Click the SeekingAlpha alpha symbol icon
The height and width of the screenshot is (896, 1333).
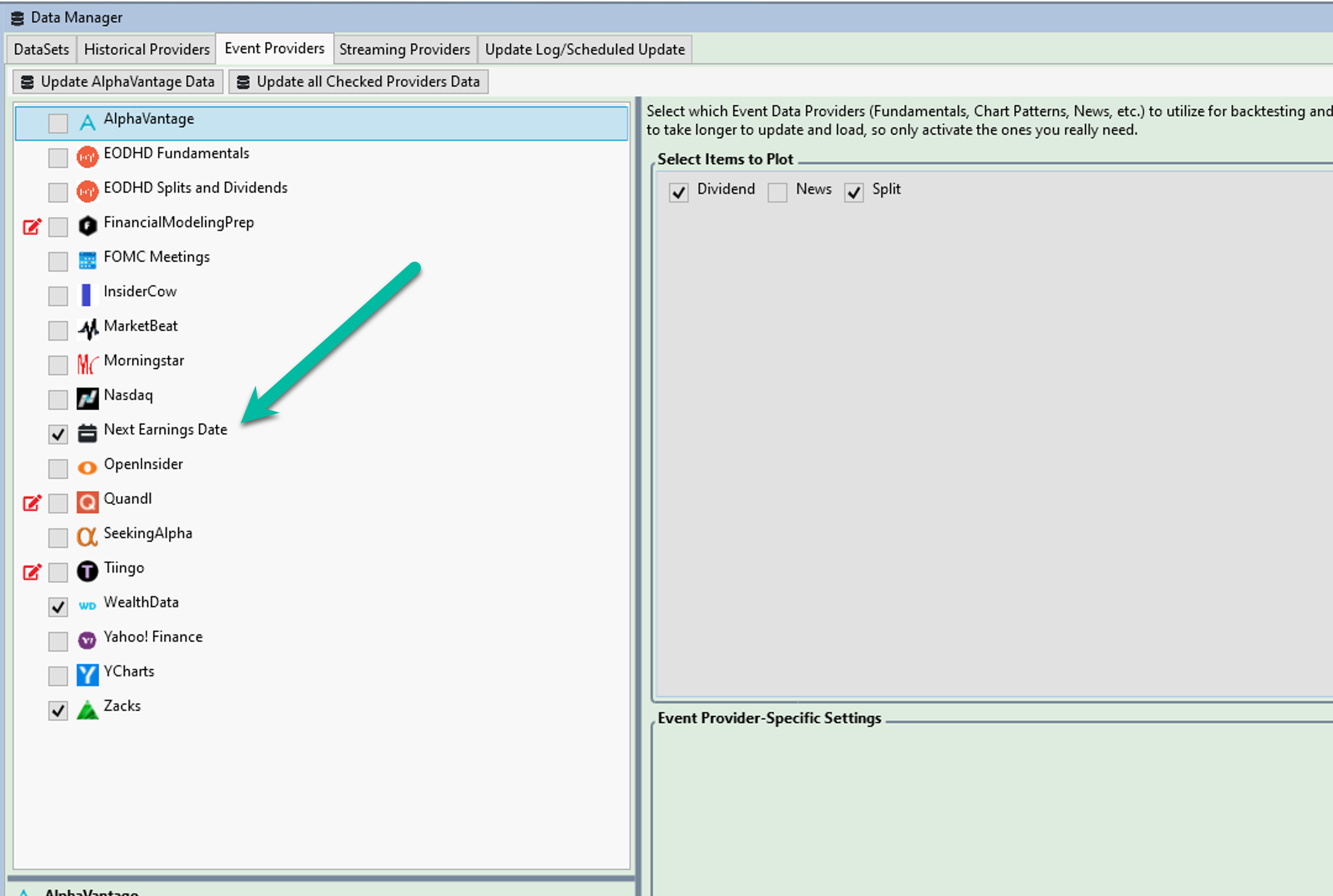(88, 537)
